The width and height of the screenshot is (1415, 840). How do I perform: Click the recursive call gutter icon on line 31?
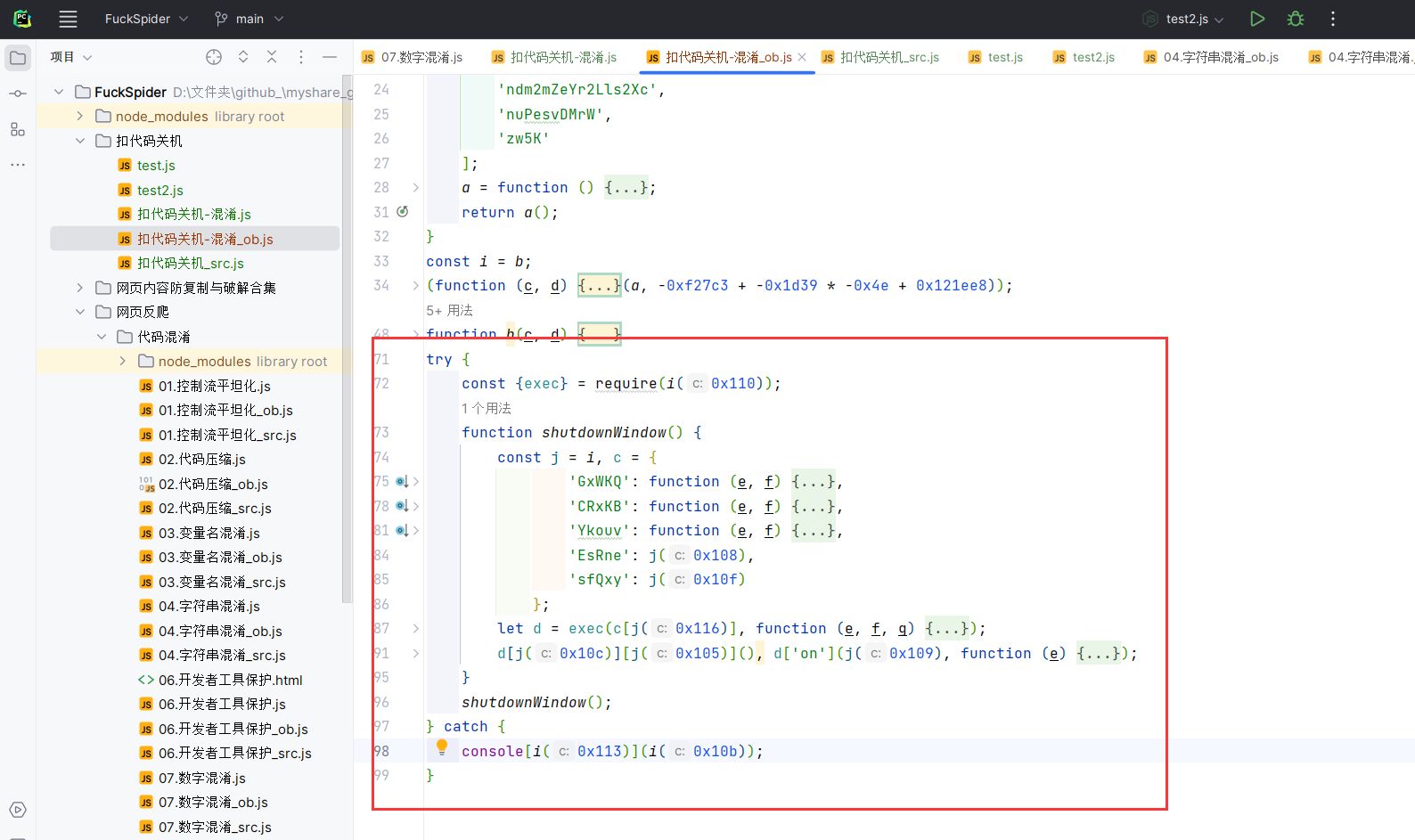coord(403,212)
